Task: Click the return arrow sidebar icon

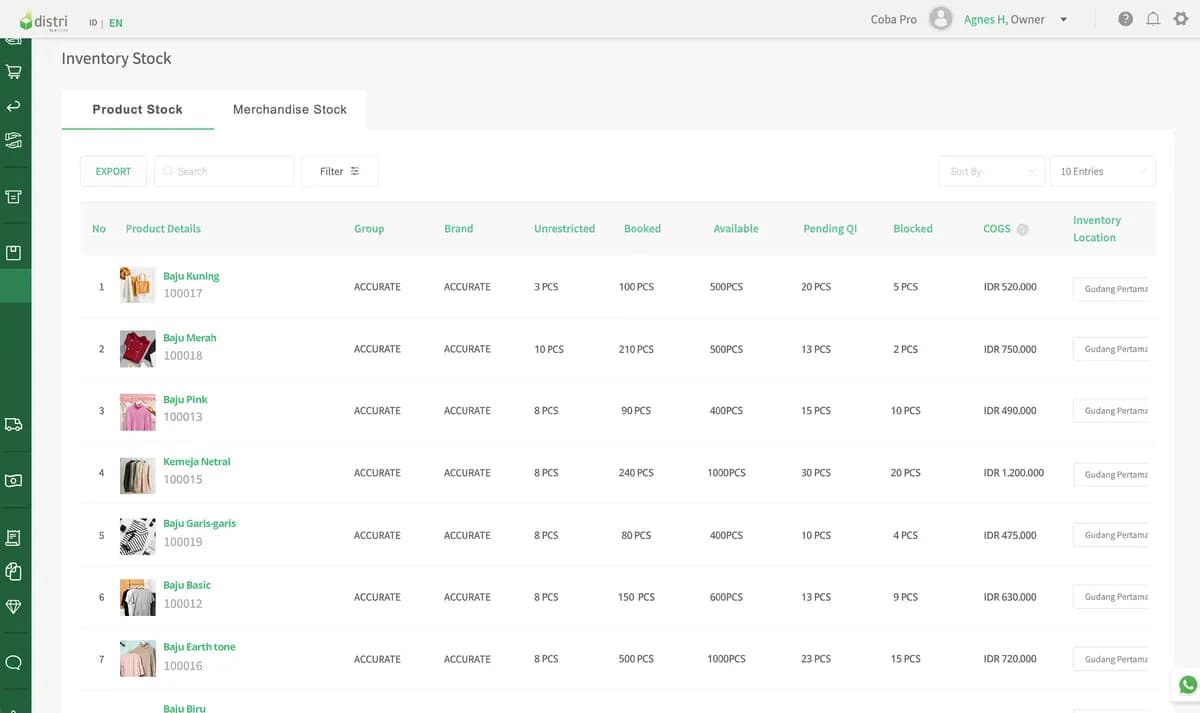Action: pos(14,106)
